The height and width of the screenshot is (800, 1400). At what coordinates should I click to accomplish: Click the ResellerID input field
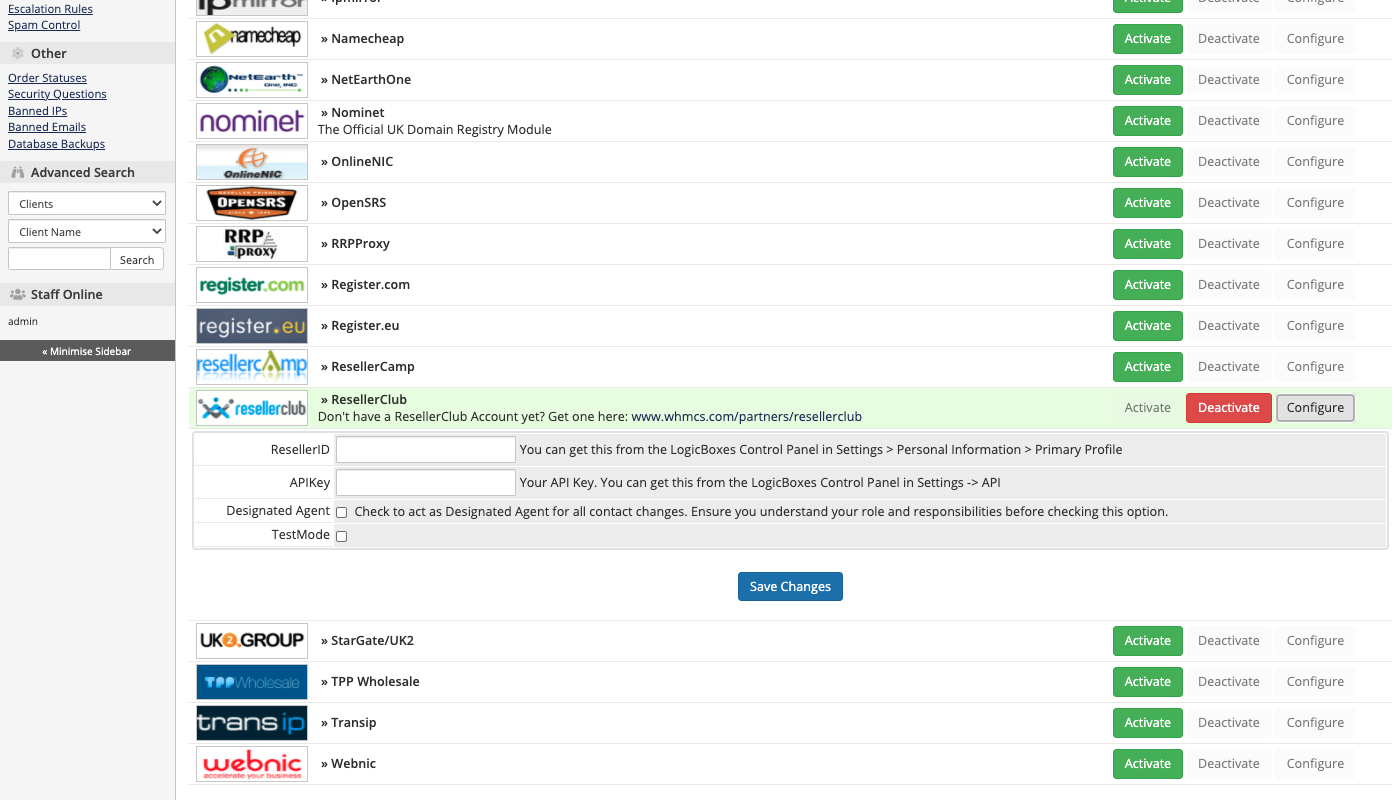425,450
